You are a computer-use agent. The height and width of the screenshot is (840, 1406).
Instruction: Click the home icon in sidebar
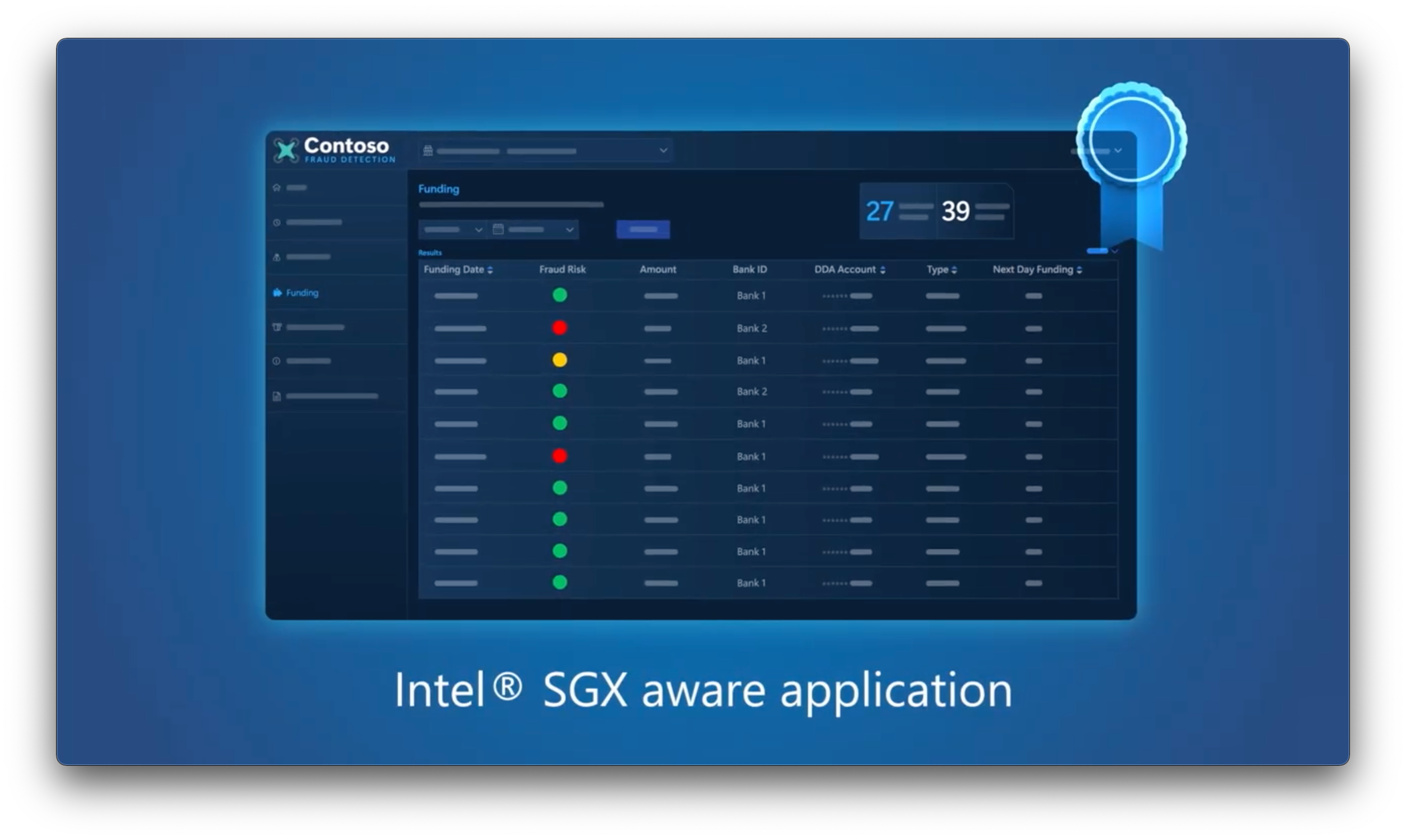point(276,187)
